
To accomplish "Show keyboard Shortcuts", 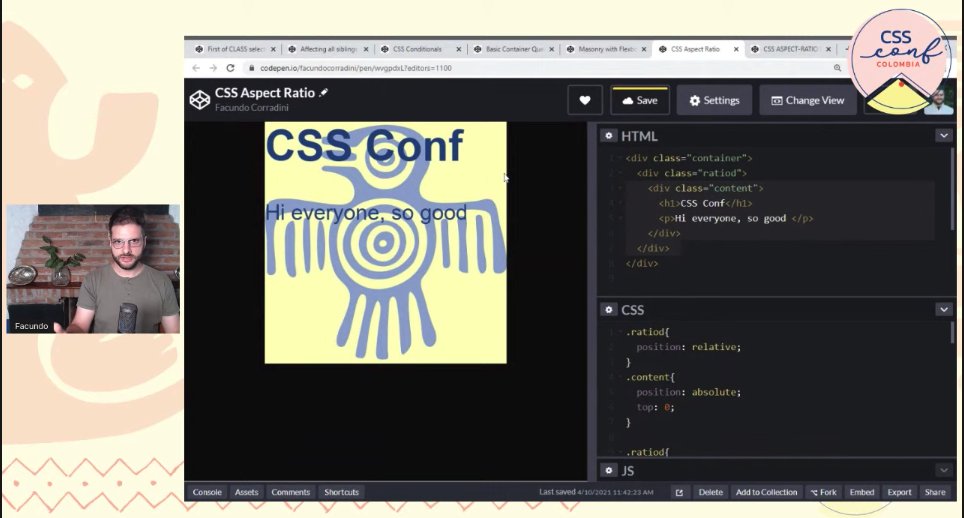I will pyautogui.click(x=342, y=492).
